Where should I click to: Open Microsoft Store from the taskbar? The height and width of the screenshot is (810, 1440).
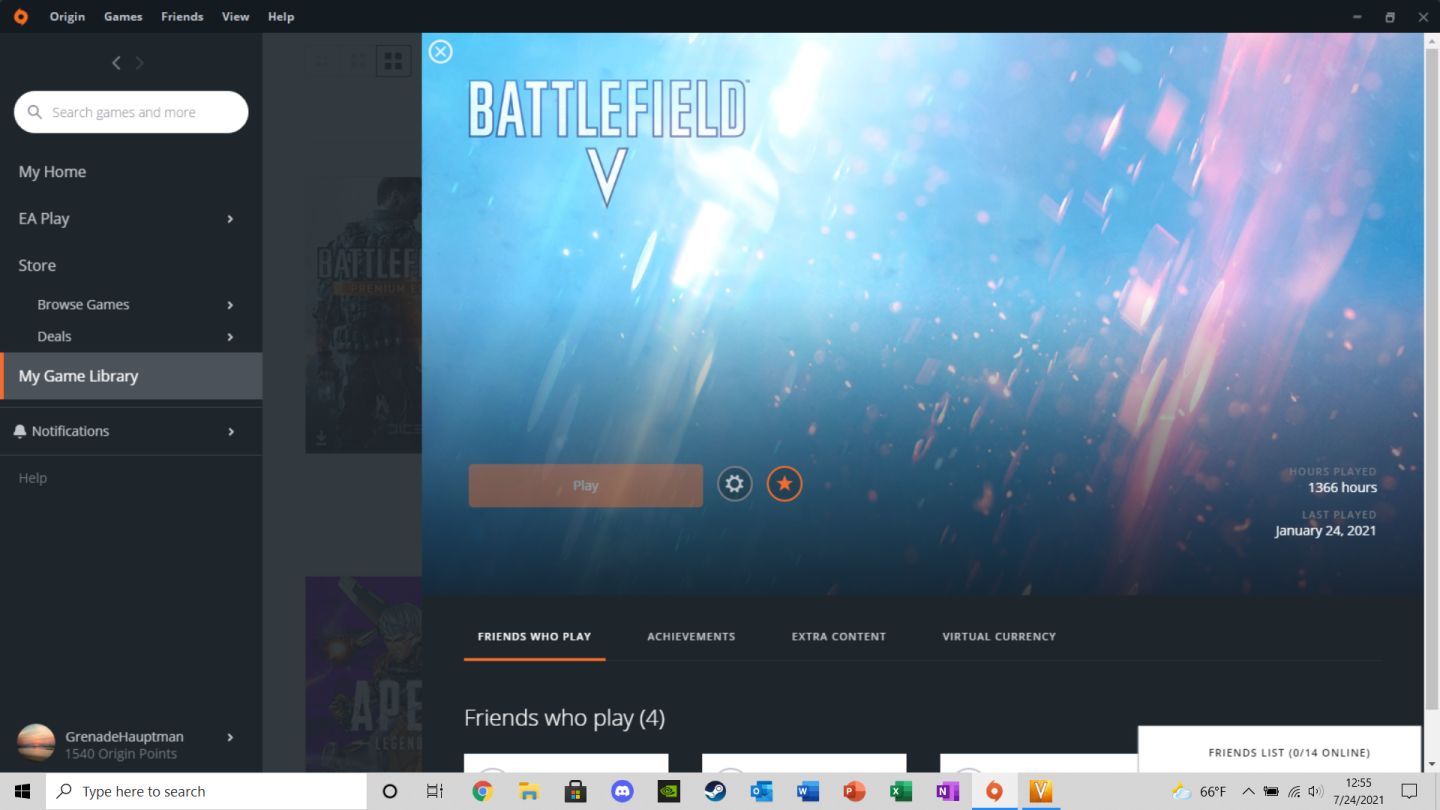575,791
